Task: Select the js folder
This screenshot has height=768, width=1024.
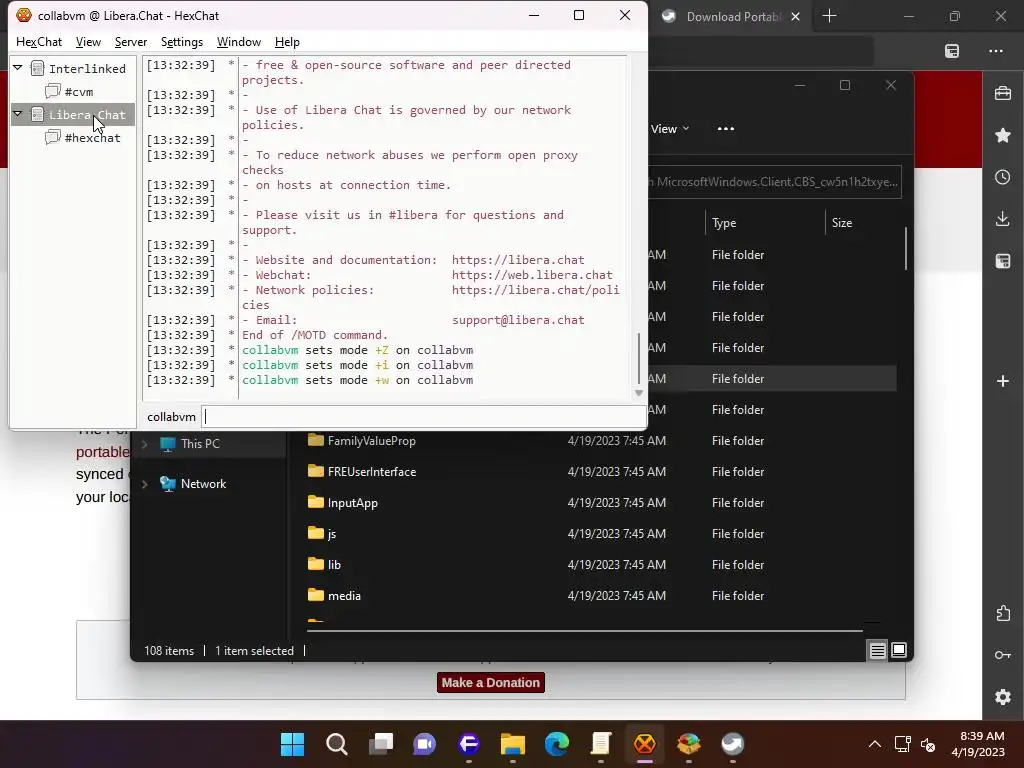Action: [332, 534]
